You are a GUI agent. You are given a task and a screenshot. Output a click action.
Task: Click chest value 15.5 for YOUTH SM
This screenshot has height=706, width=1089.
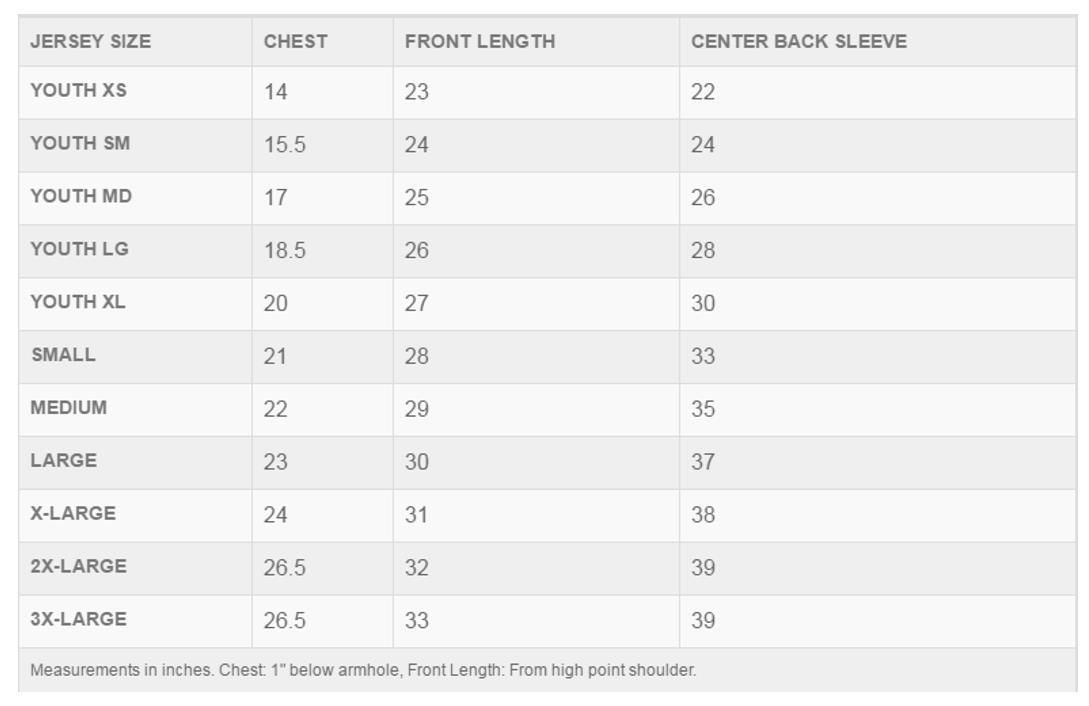click(285, 144)
